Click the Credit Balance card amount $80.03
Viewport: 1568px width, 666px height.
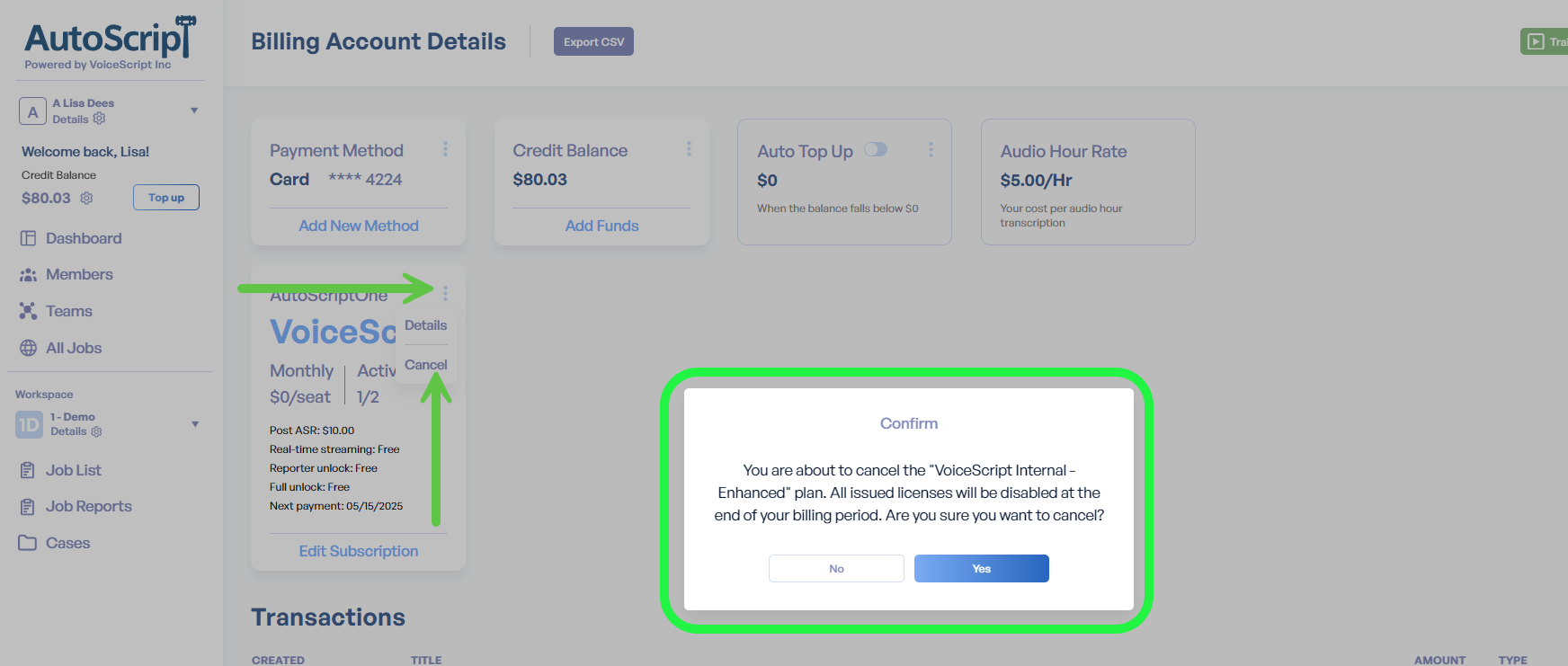540,180
